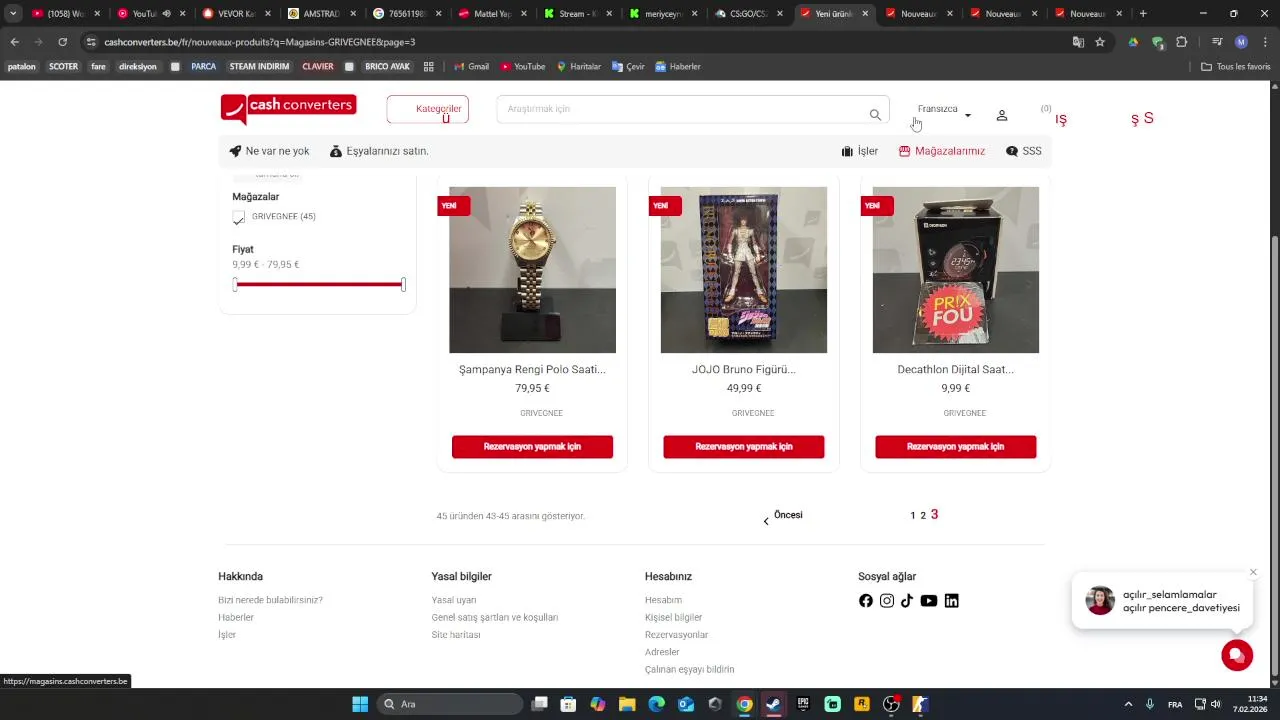Viewport: 1280px width, 720px height.
Task: Open Chrome extensions puzzle icon
Action: 1182,42
